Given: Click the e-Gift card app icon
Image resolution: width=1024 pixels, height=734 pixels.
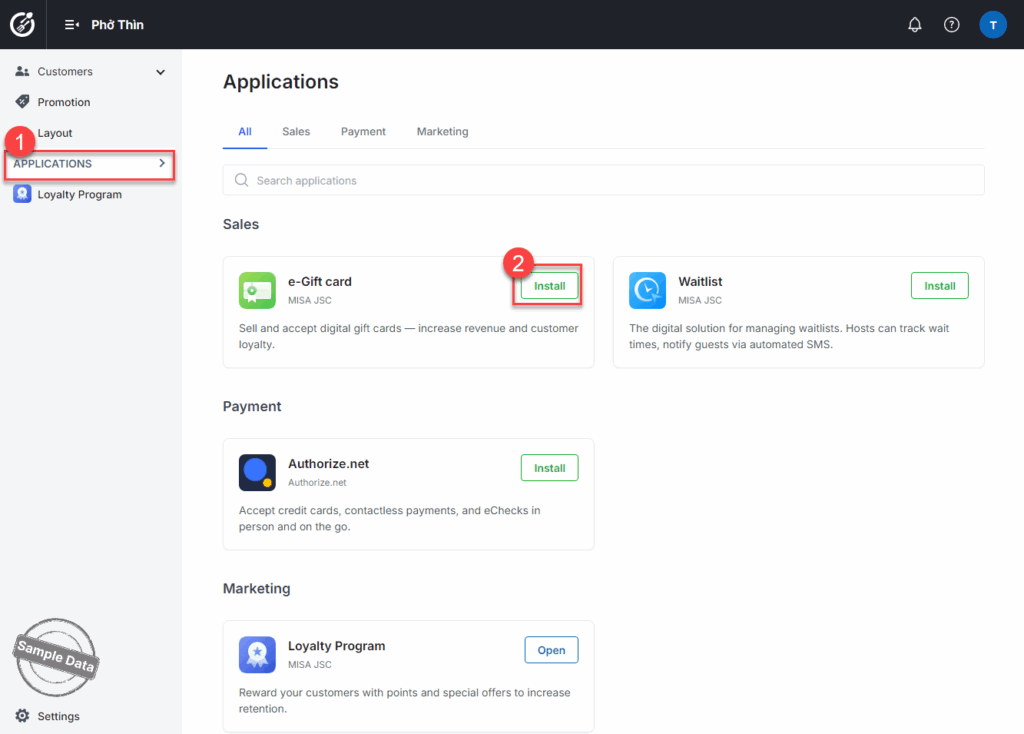Looking at the screenshot, I should tap(257, 290).
